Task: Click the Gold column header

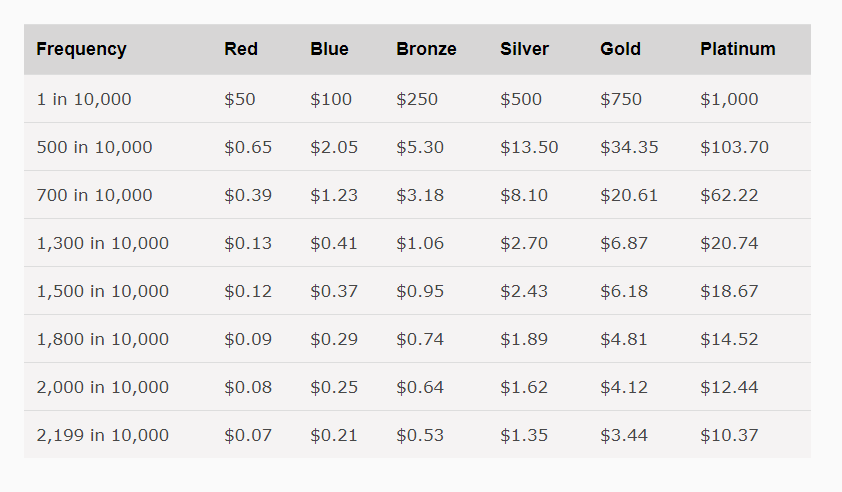Action: coord(620,49)
